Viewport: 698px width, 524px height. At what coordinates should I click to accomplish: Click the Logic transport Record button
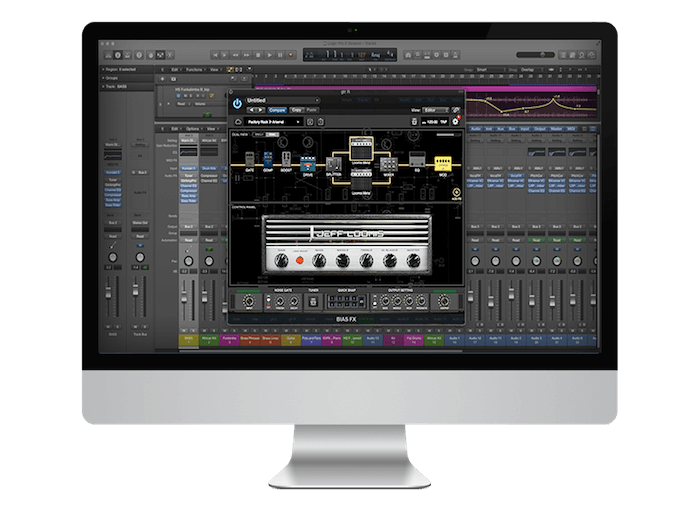point(291,55)
